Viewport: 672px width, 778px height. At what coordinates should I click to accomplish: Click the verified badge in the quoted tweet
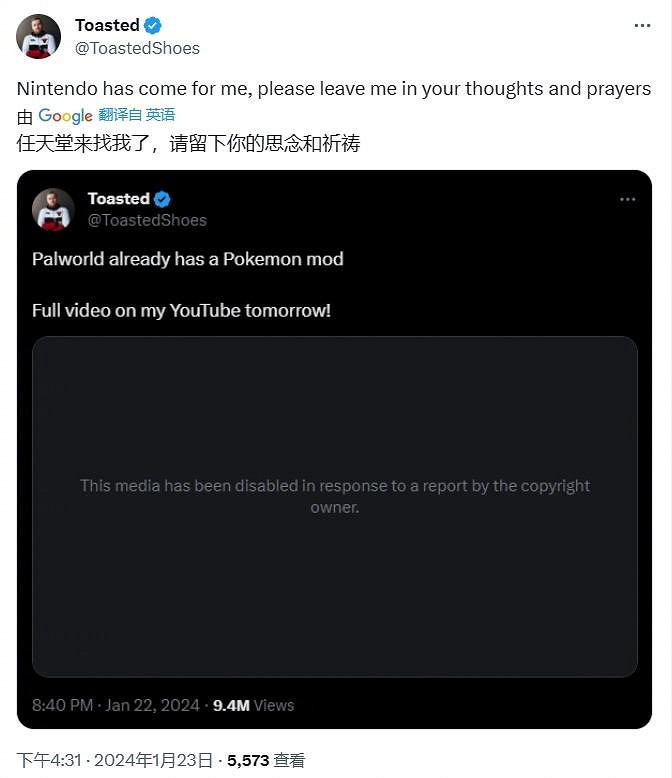[162, 198]
